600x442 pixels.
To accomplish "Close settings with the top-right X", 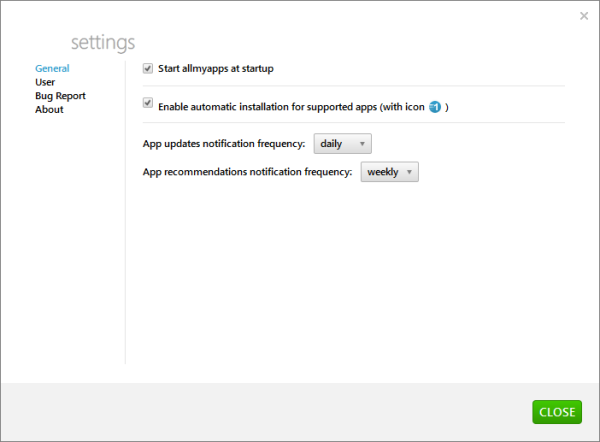I will pyautogui.click(x=584, y=16).
